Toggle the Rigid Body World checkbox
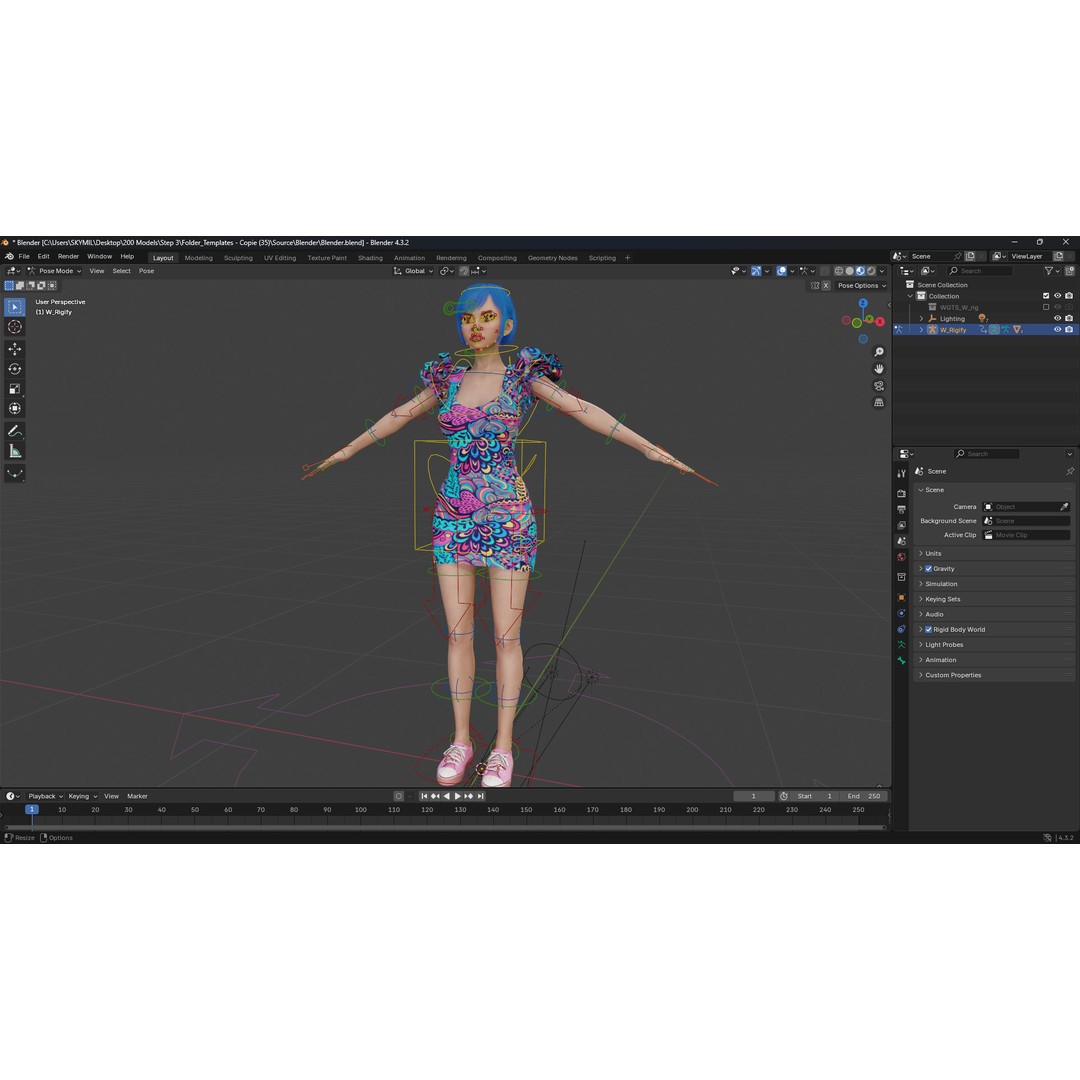 point(928,630)
